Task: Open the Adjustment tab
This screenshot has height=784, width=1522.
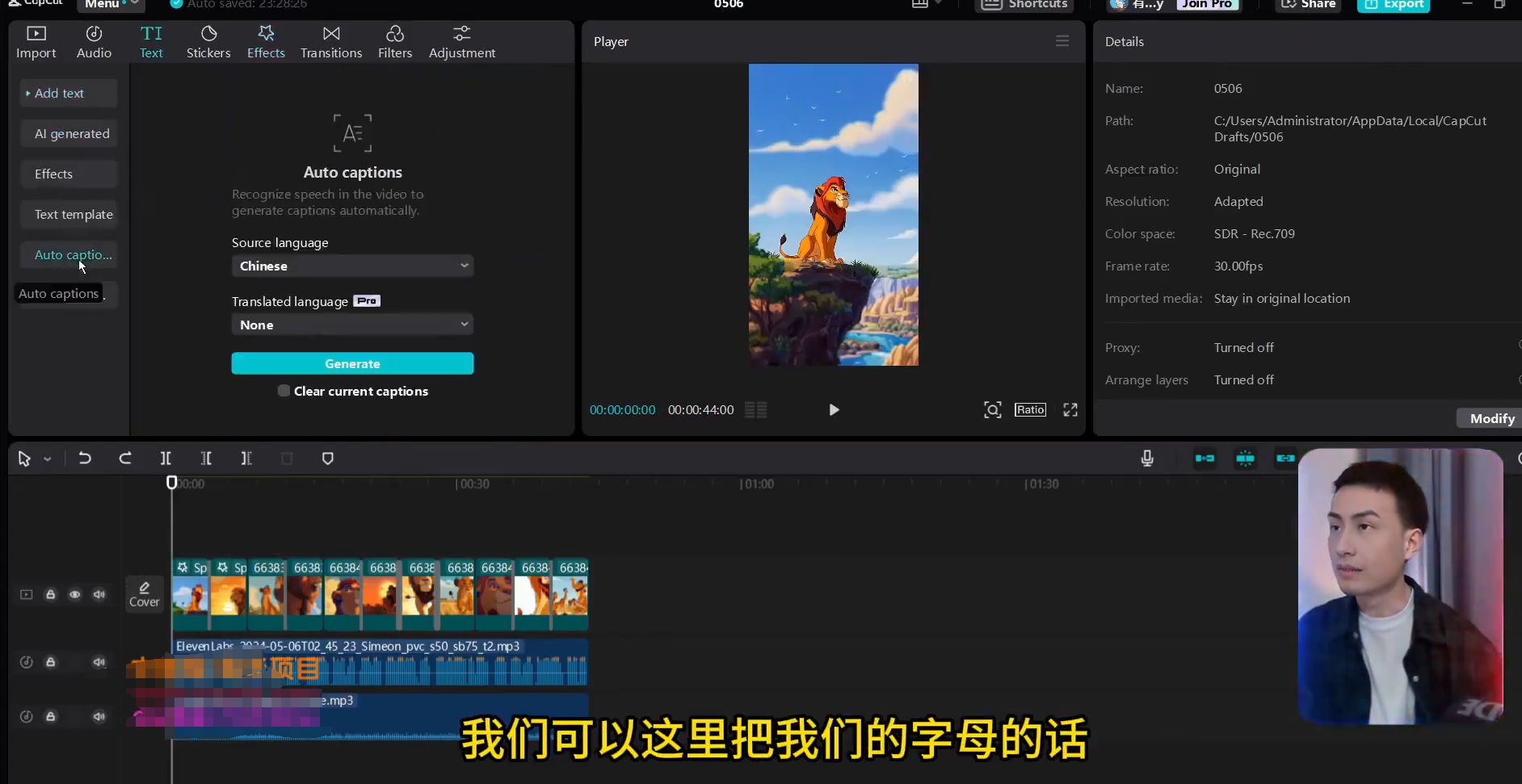Action: pyautogui.click(x=462, y=42)
